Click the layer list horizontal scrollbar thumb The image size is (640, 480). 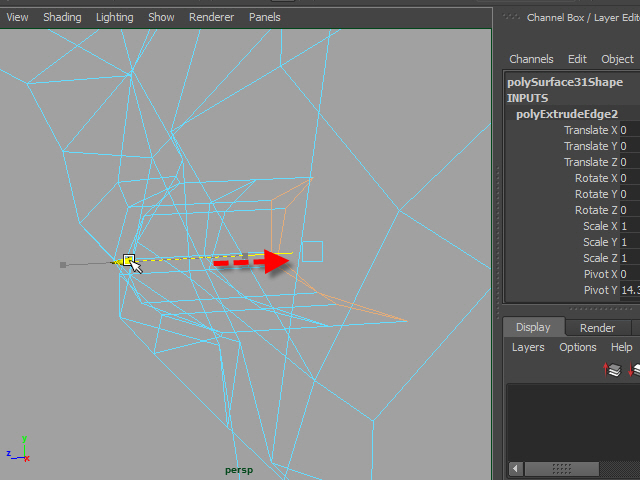point(561,468)
